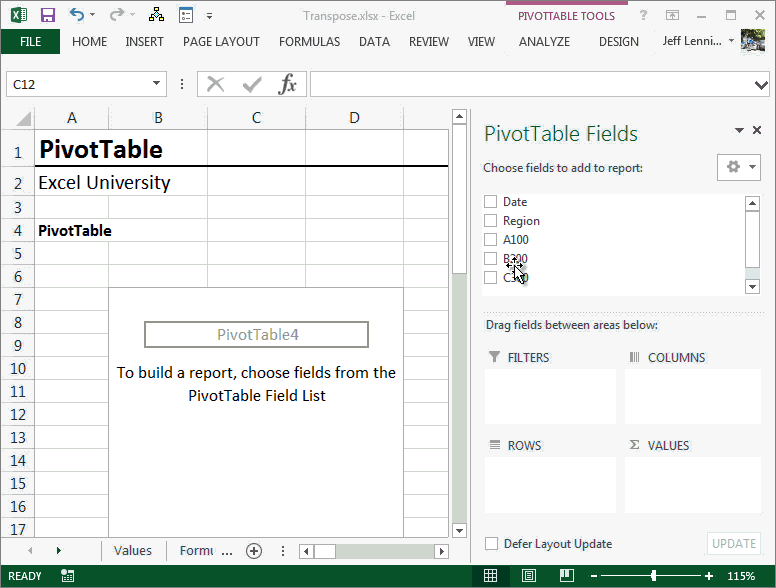Open the VIEW tab

pyautogui.click(x=481, y=42)
